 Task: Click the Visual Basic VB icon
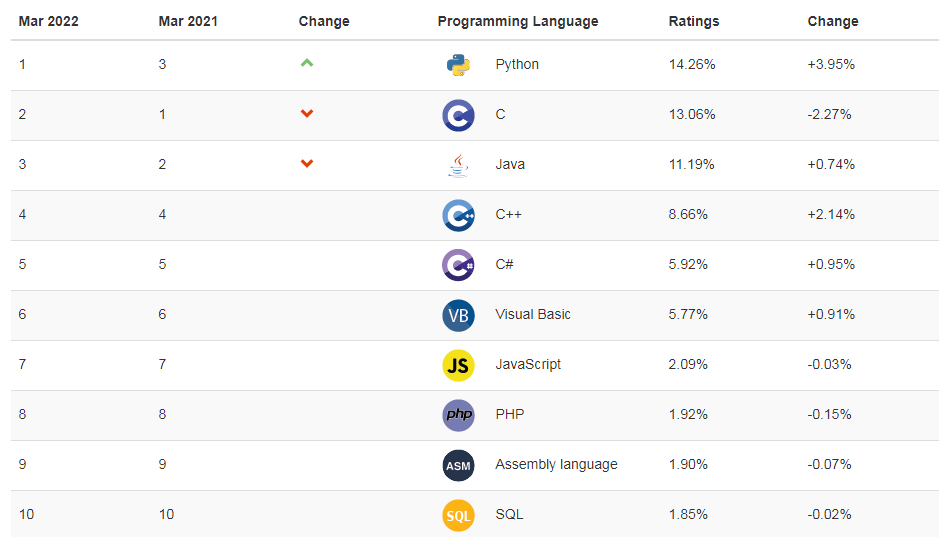click(458, 315)
